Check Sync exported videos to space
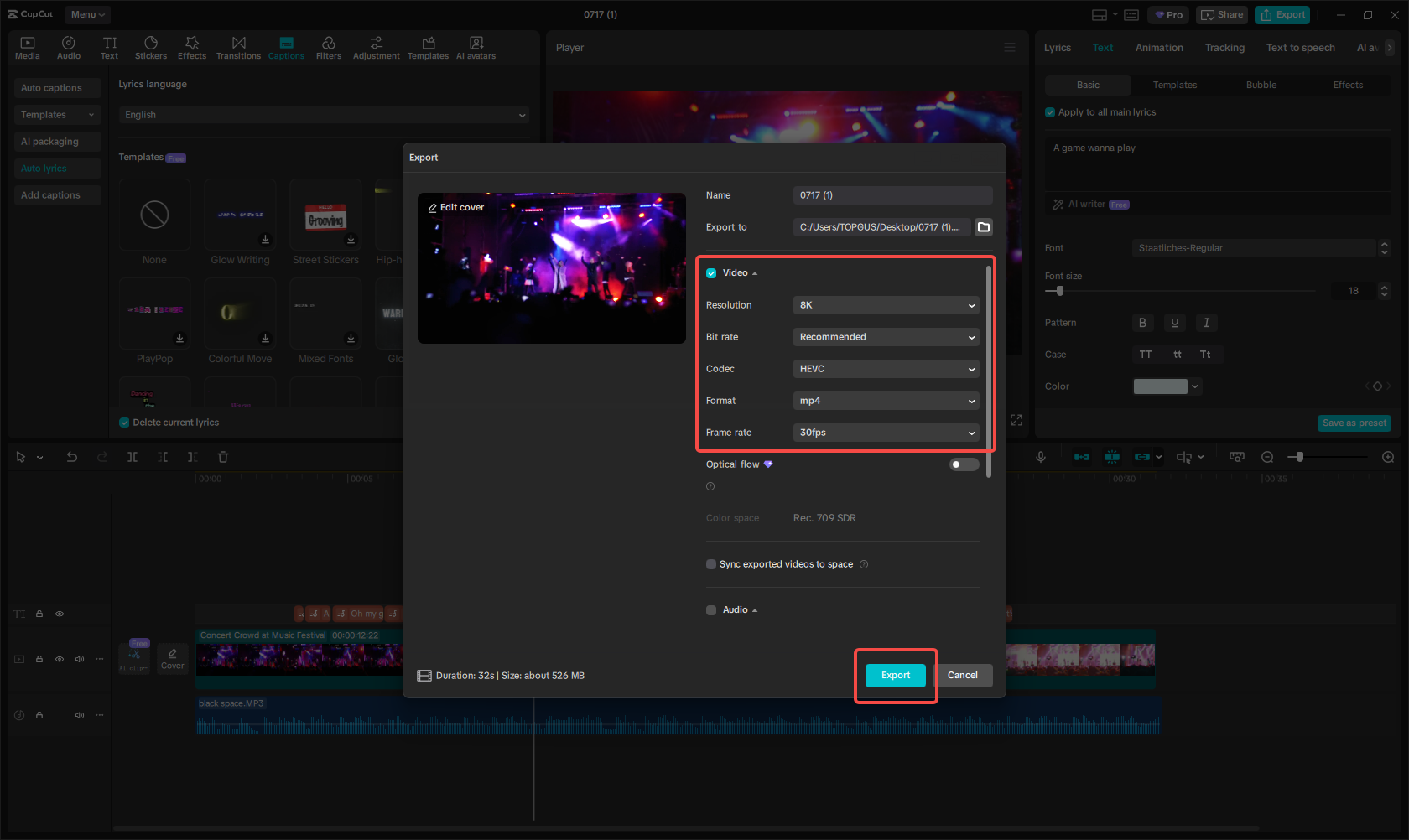The image size is (1409, 840). [x=711, y=564]
